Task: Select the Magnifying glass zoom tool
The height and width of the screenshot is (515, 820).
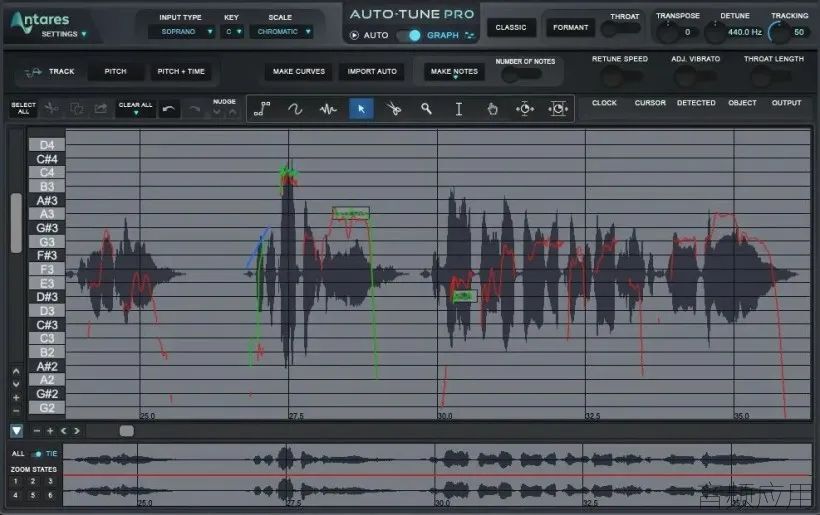Action: [x=426, y=109]
